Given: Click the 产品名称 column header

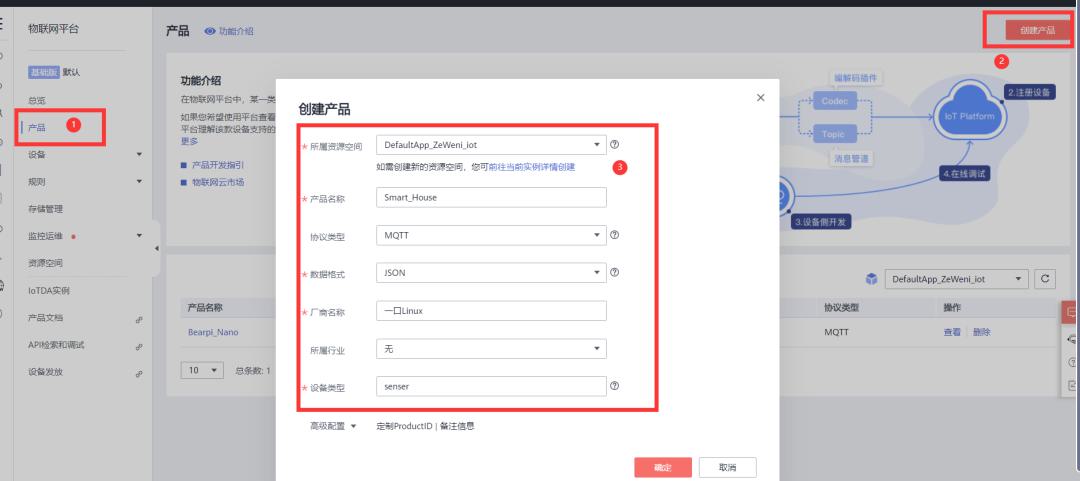Looking at the screenshot, I should tap(205, 307).
